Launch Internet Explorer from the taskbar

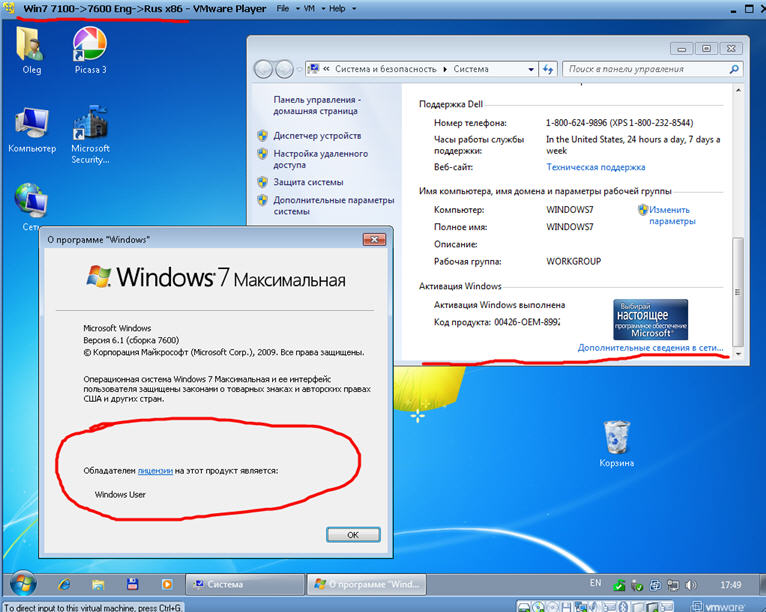click(x=64, y=584)
